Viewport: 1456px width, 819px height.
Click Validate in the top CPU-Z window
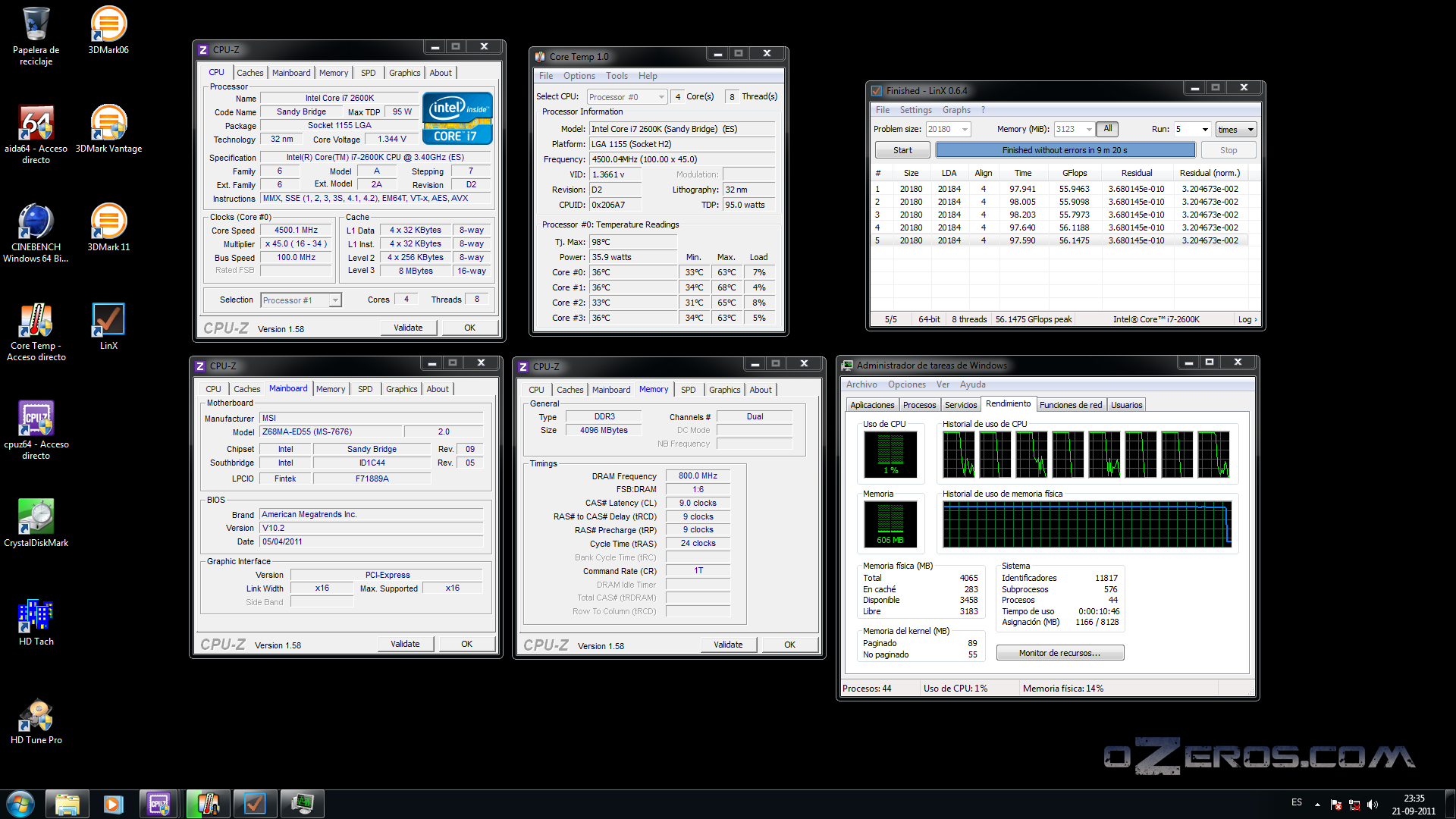(x=408, y=328)
